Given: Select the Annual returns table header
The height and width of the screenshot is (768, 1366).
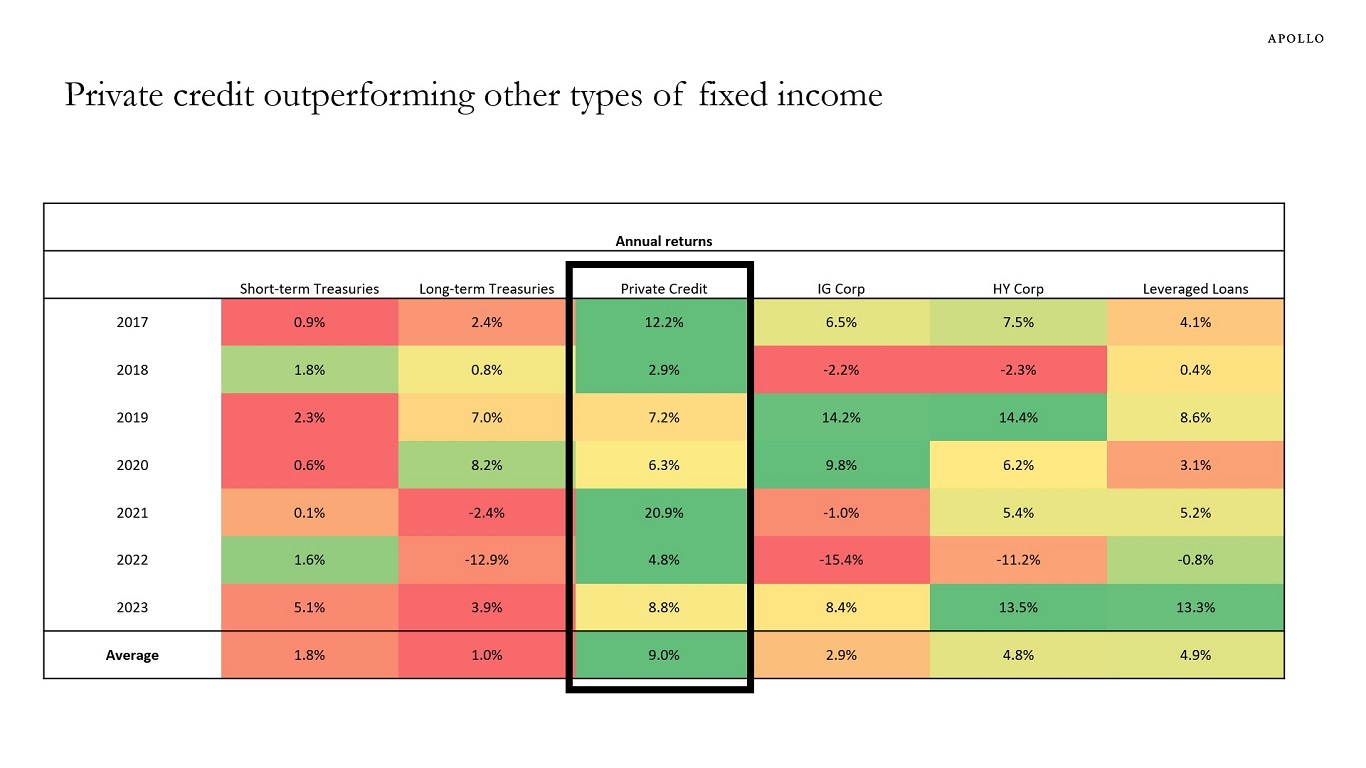Looking at the screenshot, I should [x=663, y=241].
